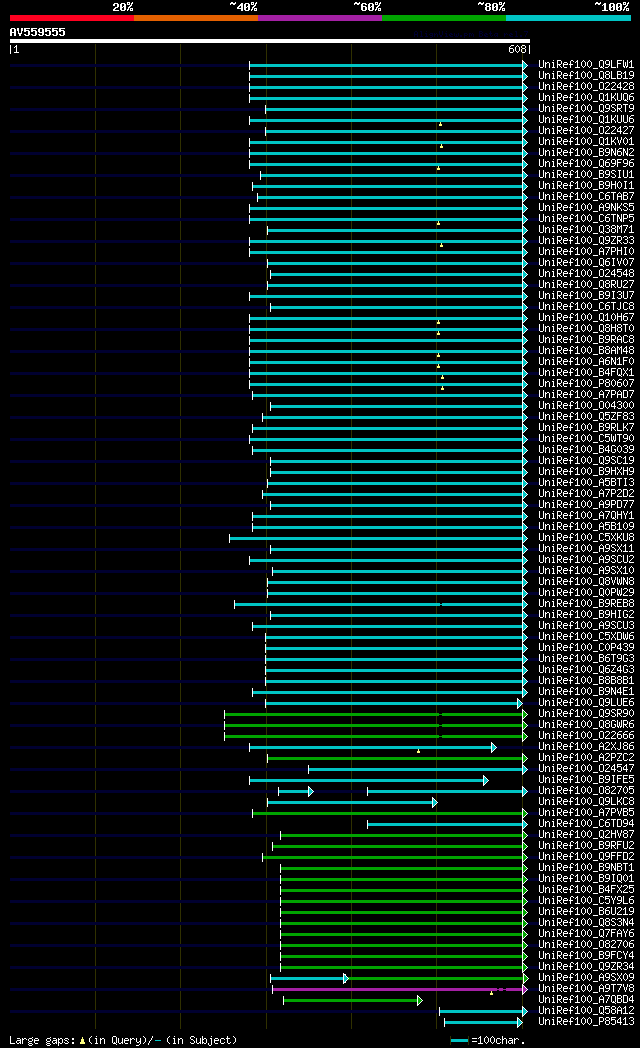Select the label UniRef100_Q9SR90
The image size is (640, 1048).
coord(586,714)
